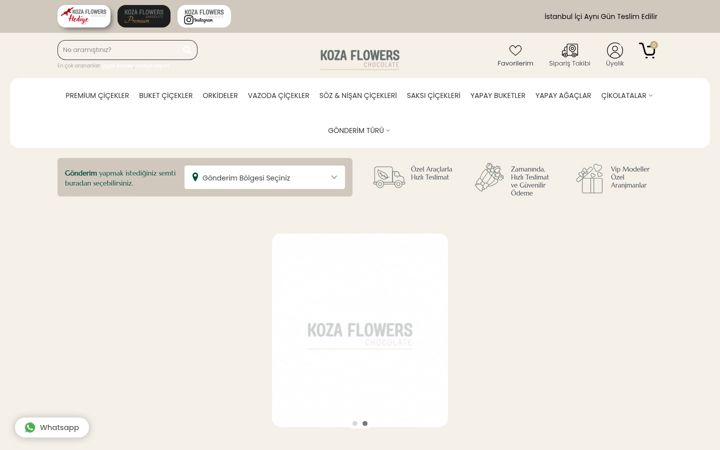Click the Koza Flowers Chocolate header logo
Image resolution: width=720 pixels, height=450 pixels.
coord(360,59)
